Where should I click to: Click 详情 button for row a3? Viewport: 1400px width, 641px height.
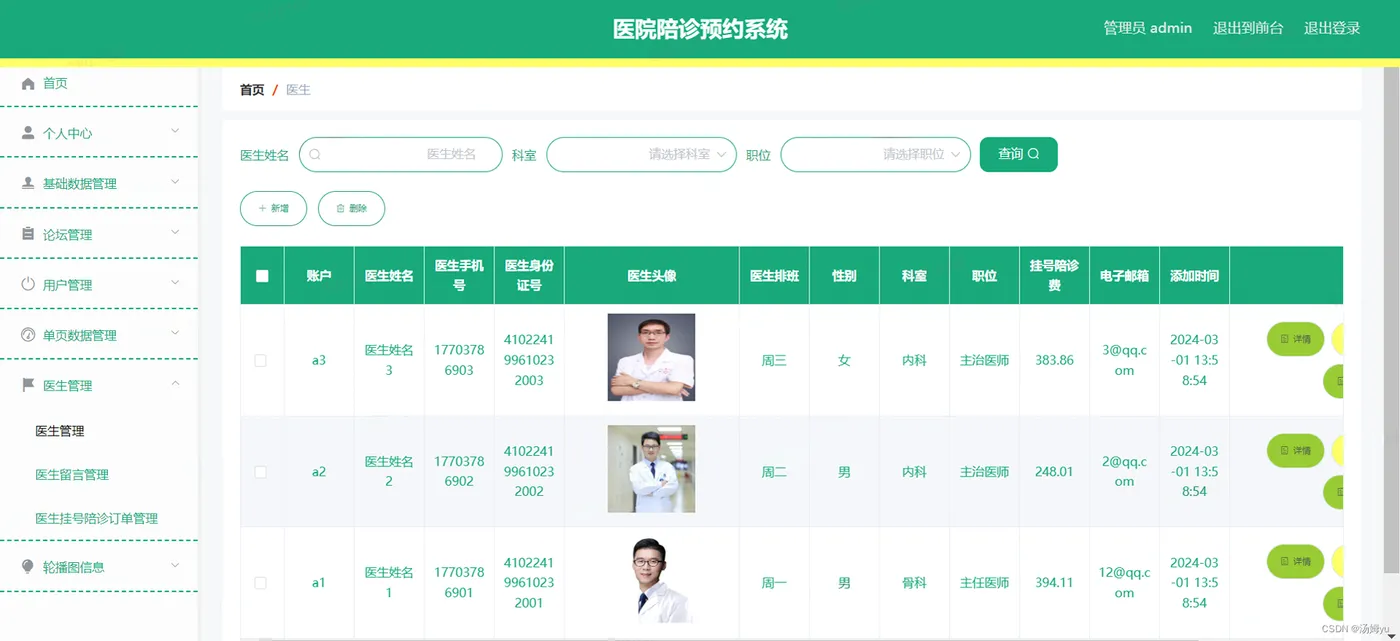(x=1295, y=339)
